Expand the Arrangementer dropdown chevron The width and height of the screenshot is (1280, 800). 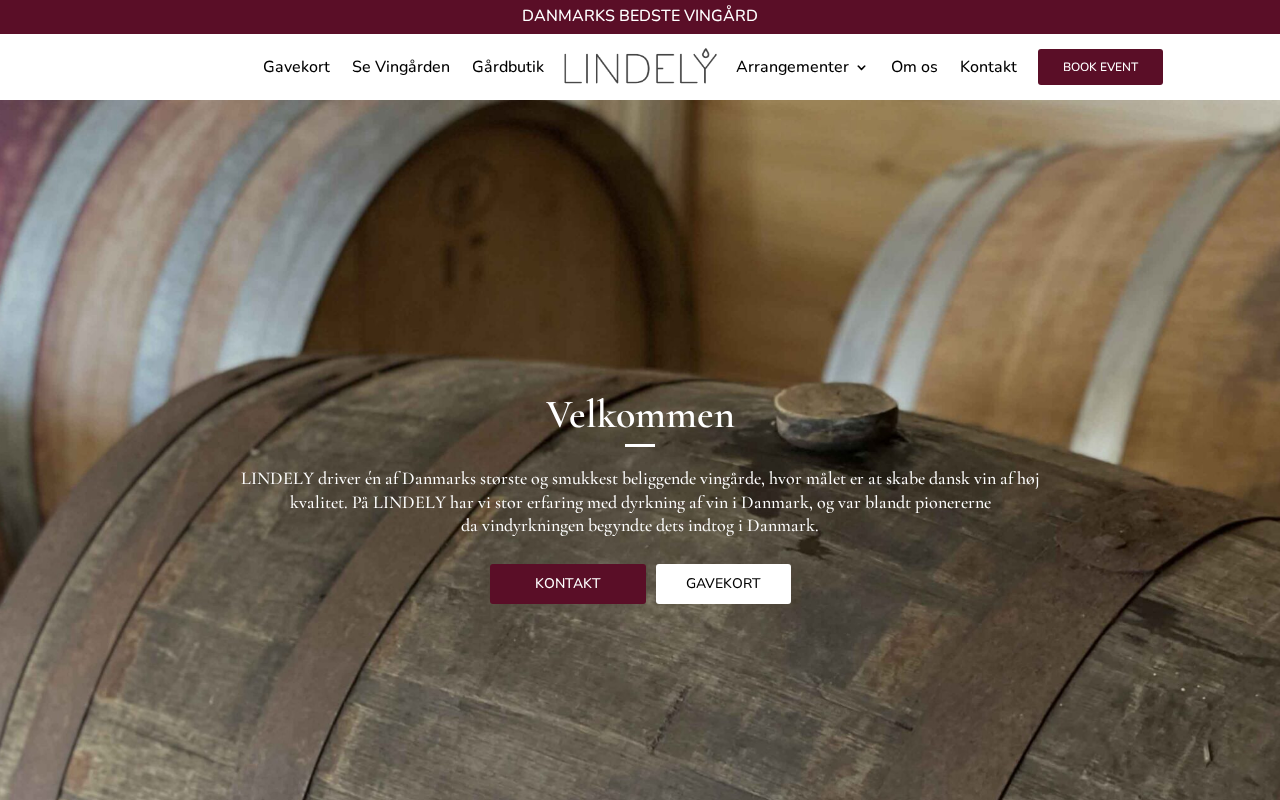point(861,68)
